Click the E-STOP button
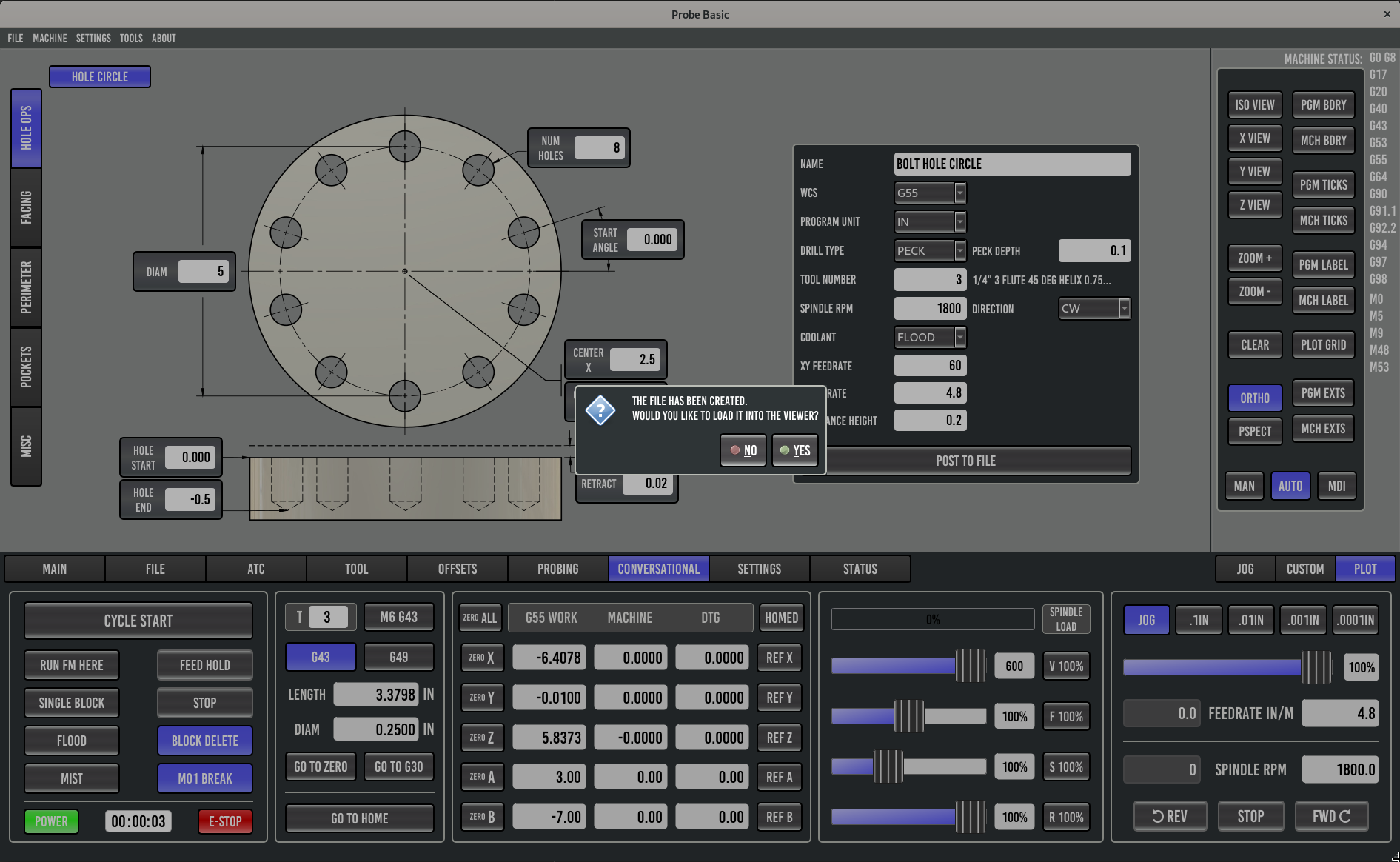This screenshot has width=1400, height=862. tap(225, 821)
